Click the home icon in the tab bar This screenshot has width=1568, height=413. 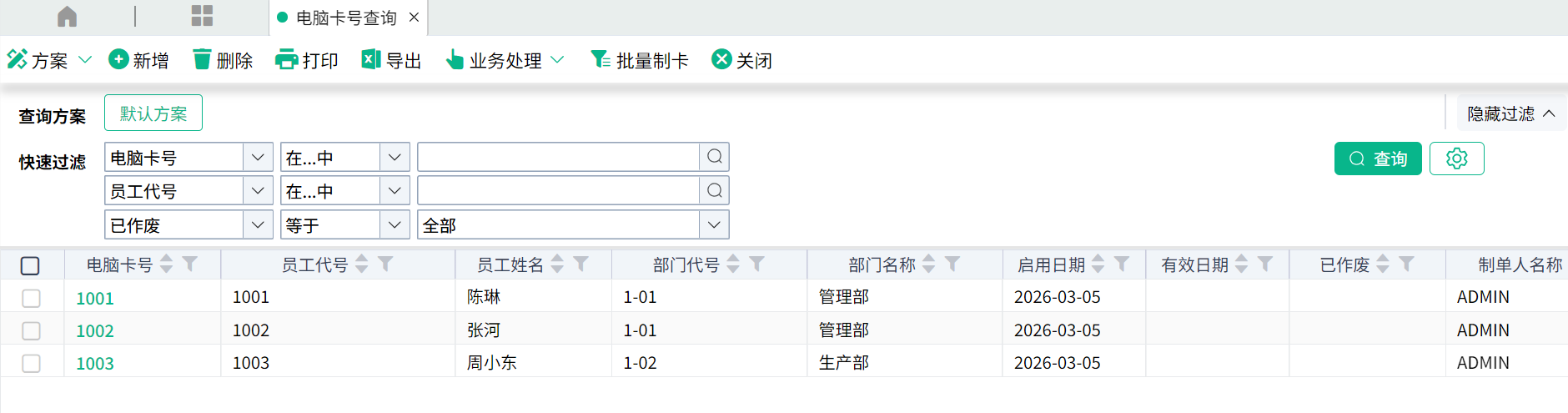coord(68,17)
